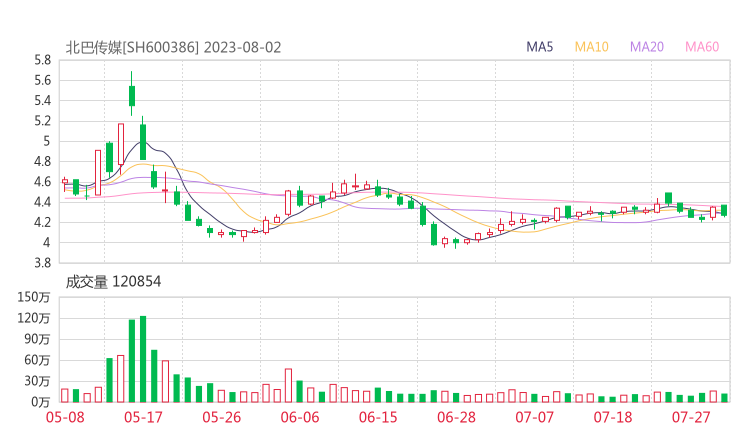Click the MA60 legend label
This screenshot has height=440, width=740.
pos(702,47)
